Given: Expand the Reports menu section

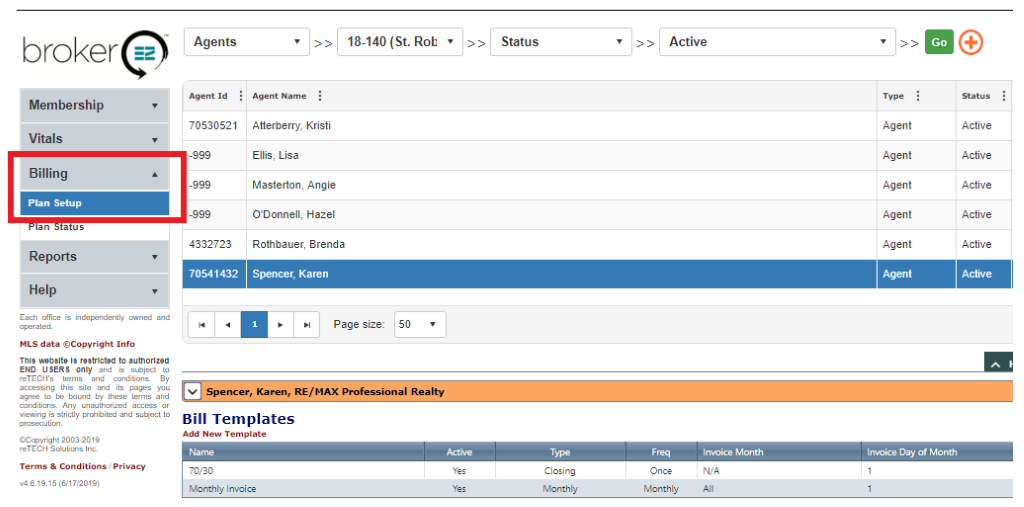Looking at the screenshot, I should (x=94, y=257).
